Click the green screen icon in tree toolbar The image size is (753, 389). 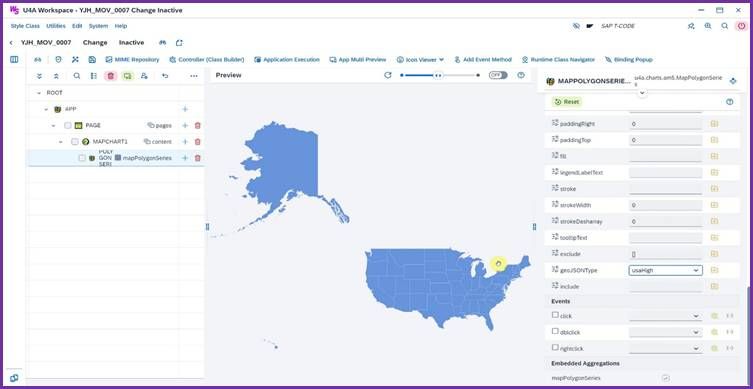(x=127, y=76)
